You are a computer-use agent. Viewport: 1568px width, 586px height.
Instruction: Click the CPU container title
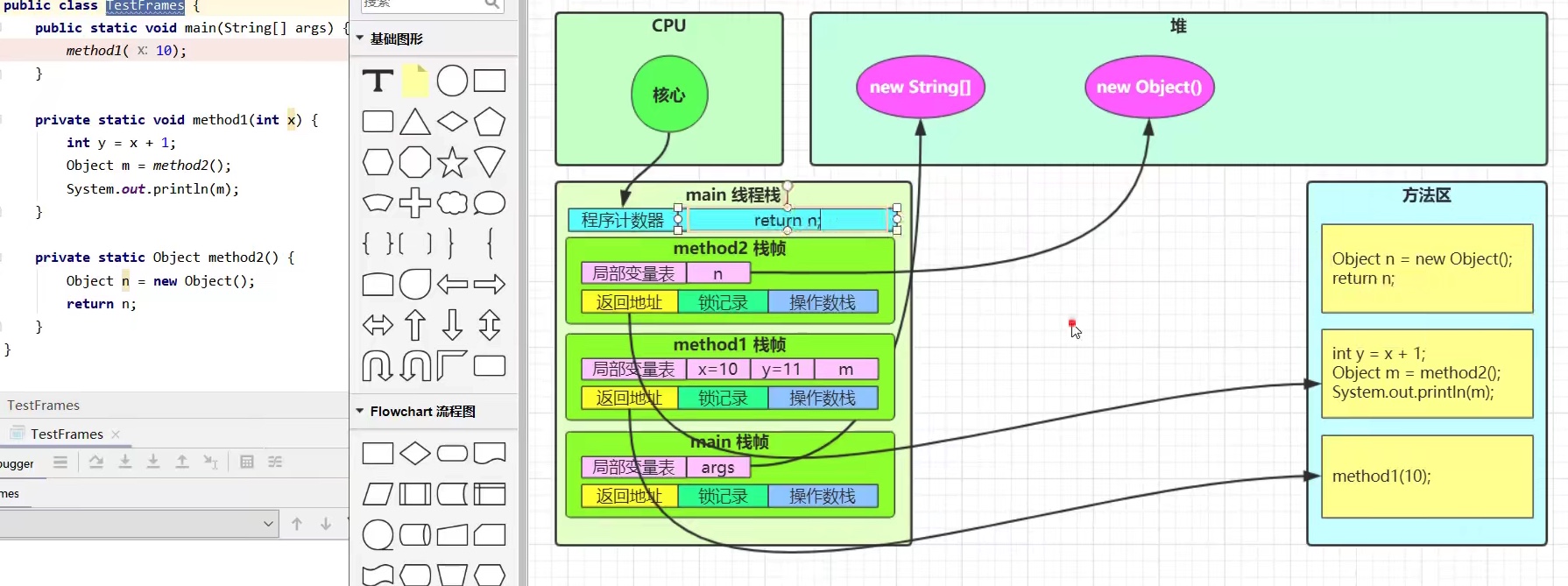[x=669, y=25]
